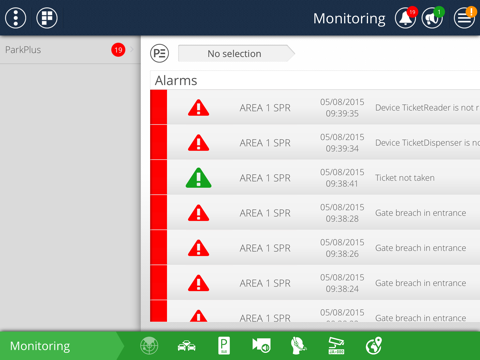Click red severity bar of 09:38:24 gate breach
The height and width of the screenshot is (360, 480).
click(x=158, y=282)
